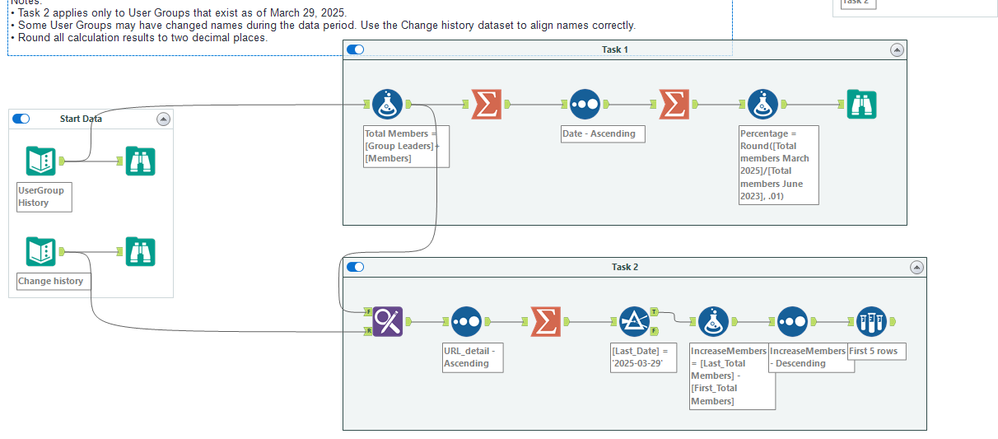Select the Browse tool beside Change history

pyautogui.click(x=140, y=251)
